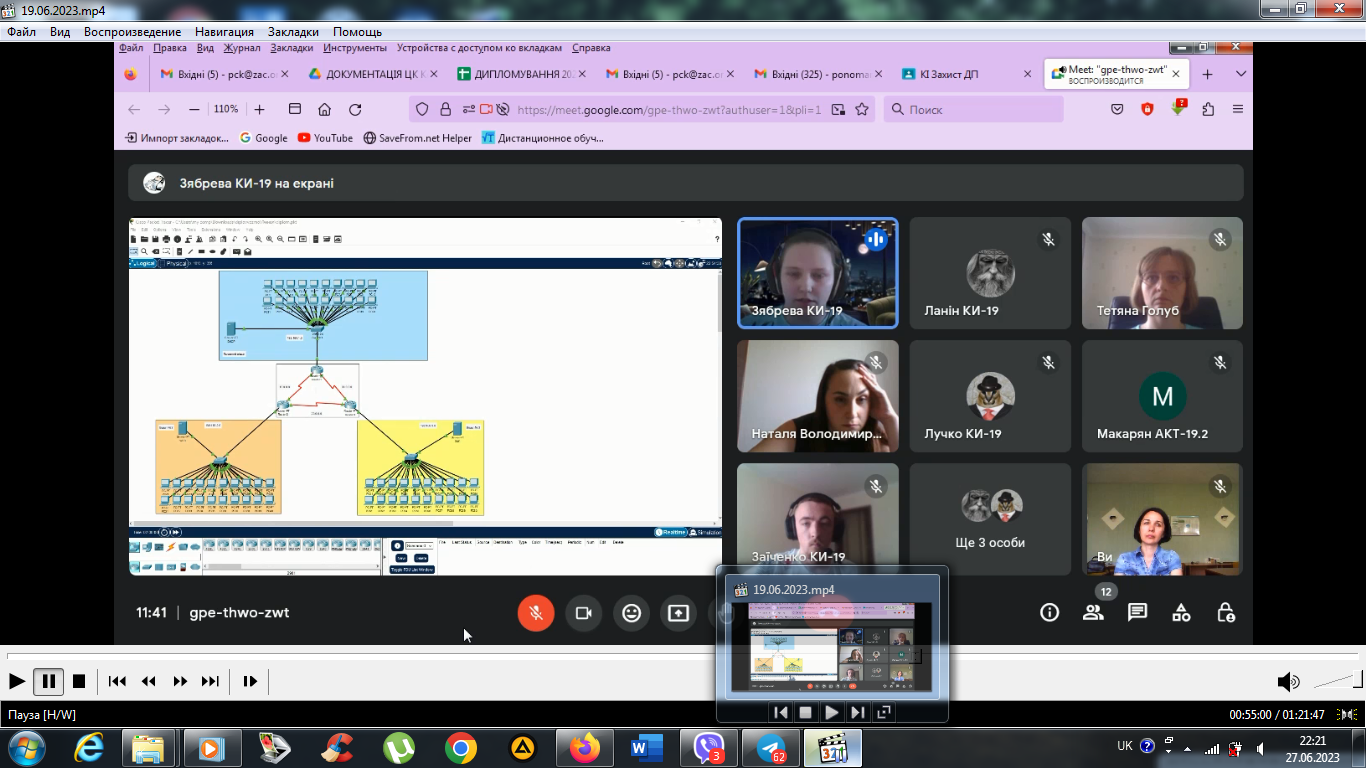Screen dimensions: 1366x768
Task: Stop playback with the Stop button
Action: (x=79, y=681)
